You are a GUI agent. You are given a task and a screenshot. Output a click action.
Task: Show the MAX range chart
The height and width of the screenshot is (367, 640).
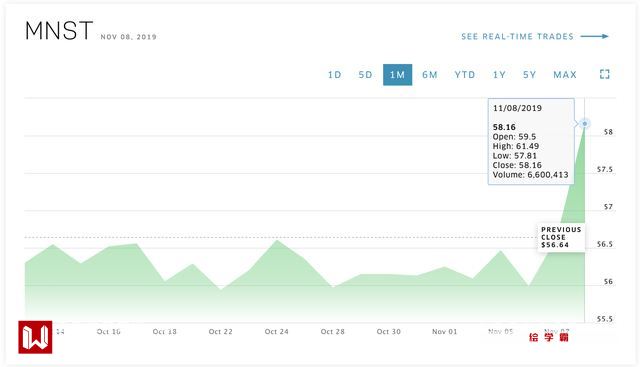pyautogui.click(x=565, y=75)
